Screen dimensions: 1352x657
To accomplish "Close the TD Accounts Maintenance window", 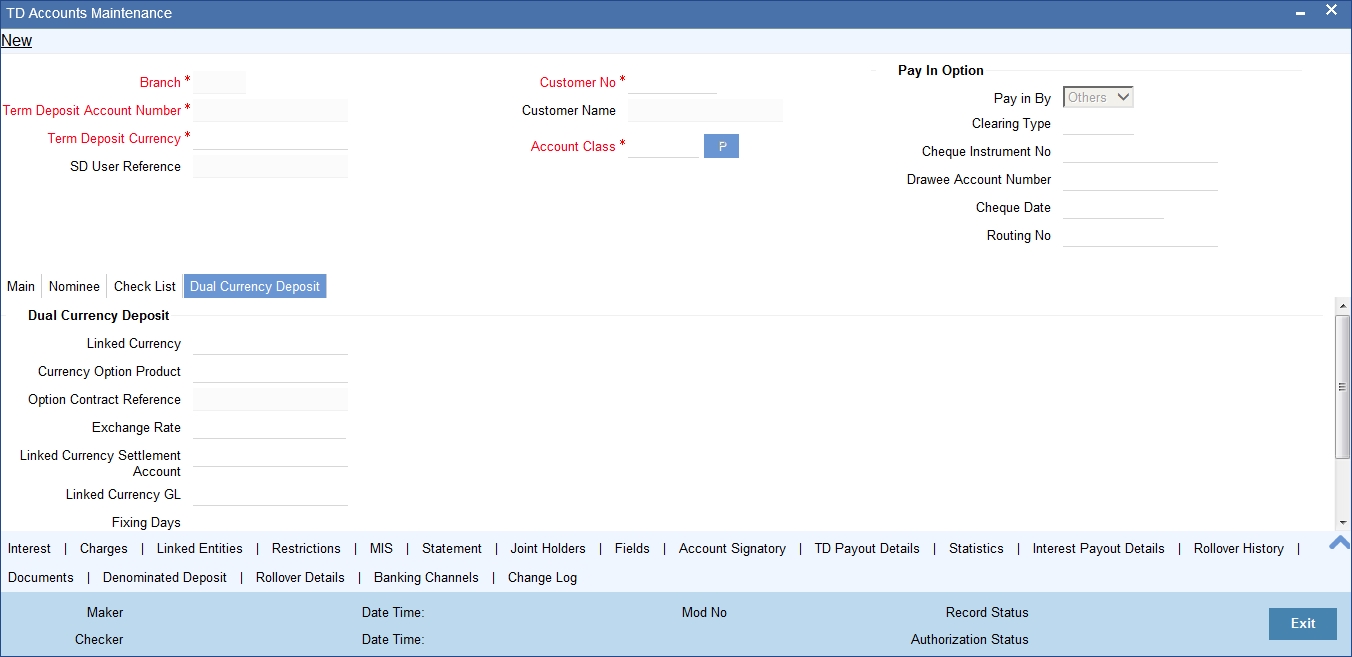I will [x=1331, y=11].
